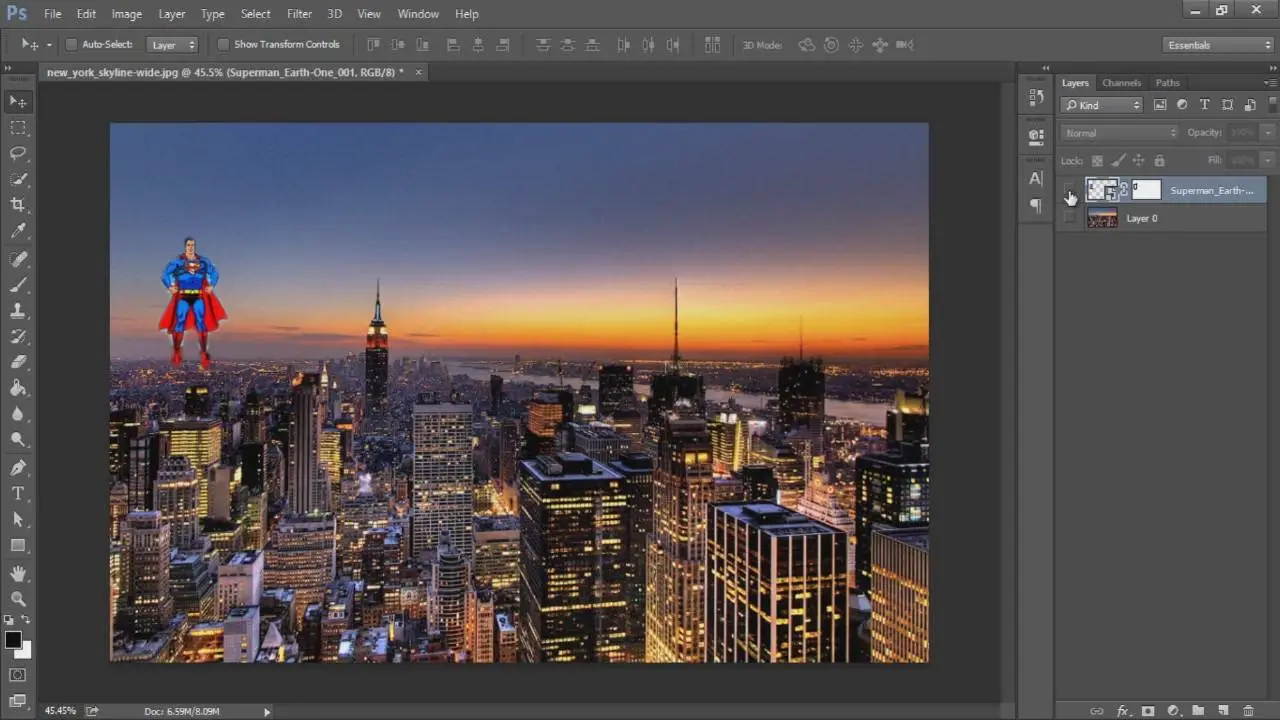Enable the Auto-Select checkbox

(x=71, y=45)
